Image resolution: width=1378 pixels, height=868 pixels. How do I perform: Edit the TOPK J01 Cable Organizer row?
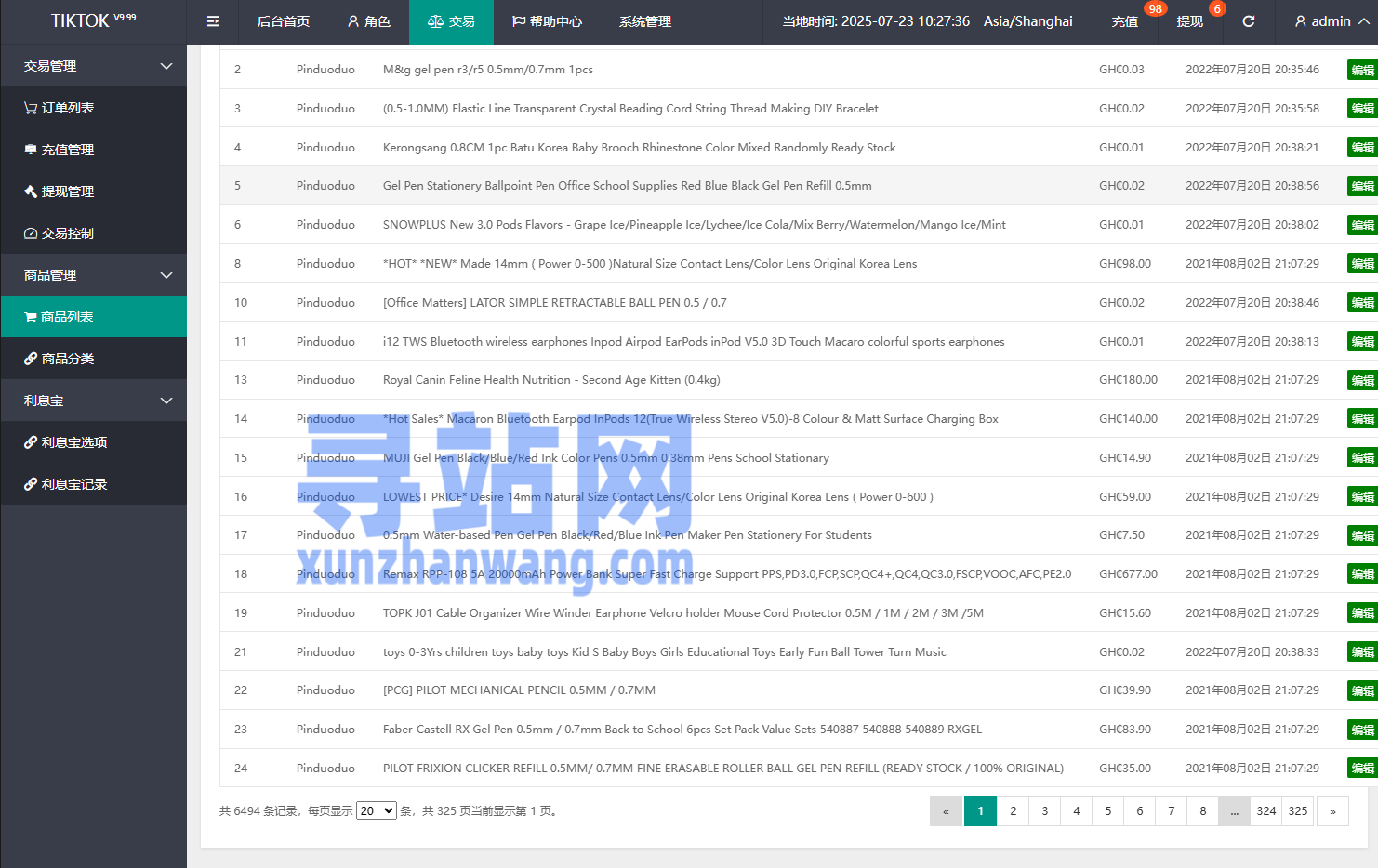click(x=1362, y=613)
